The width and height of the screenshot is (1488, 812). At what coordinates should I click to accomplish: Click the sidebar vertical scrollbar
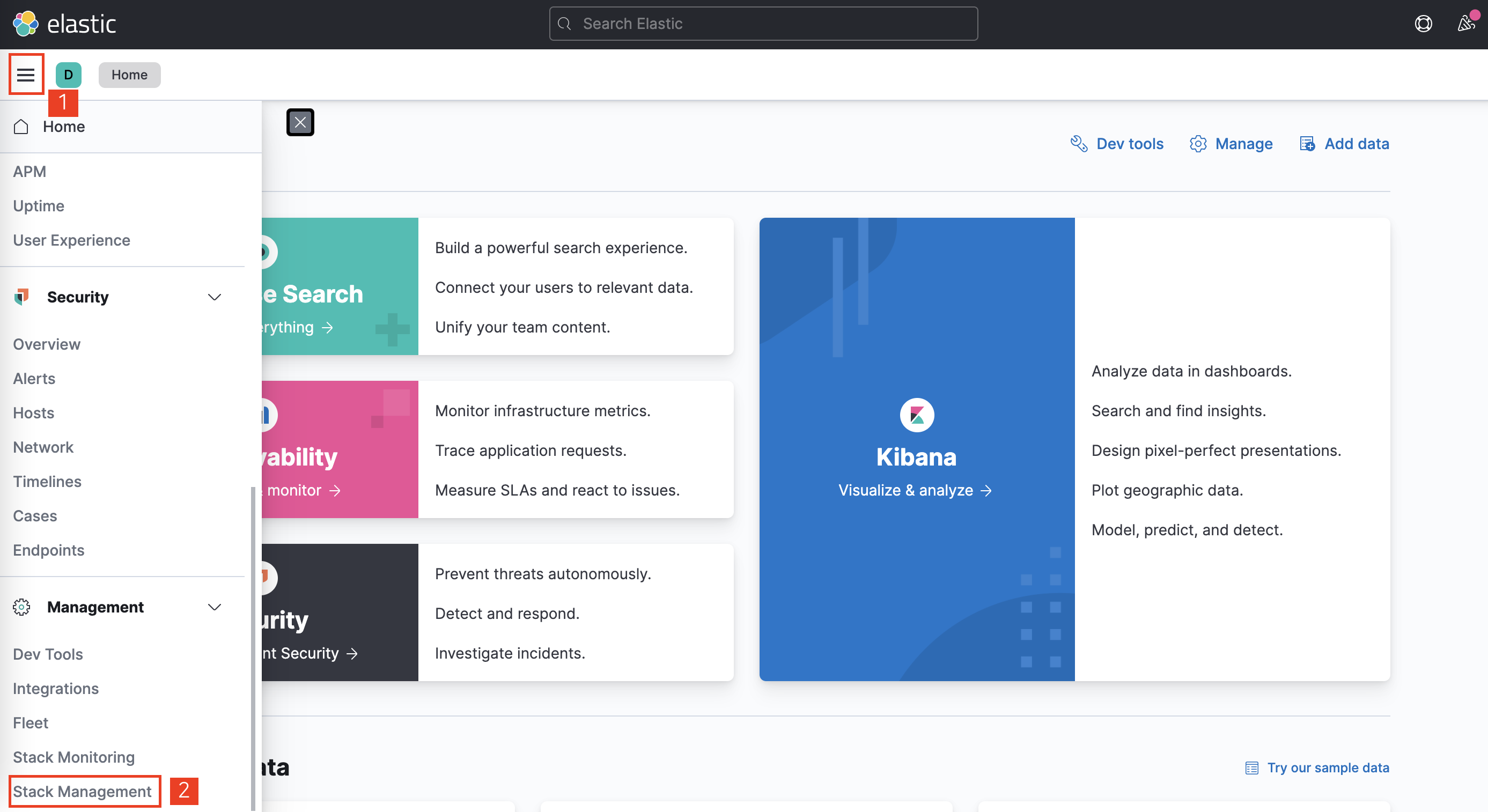(253, 648)
